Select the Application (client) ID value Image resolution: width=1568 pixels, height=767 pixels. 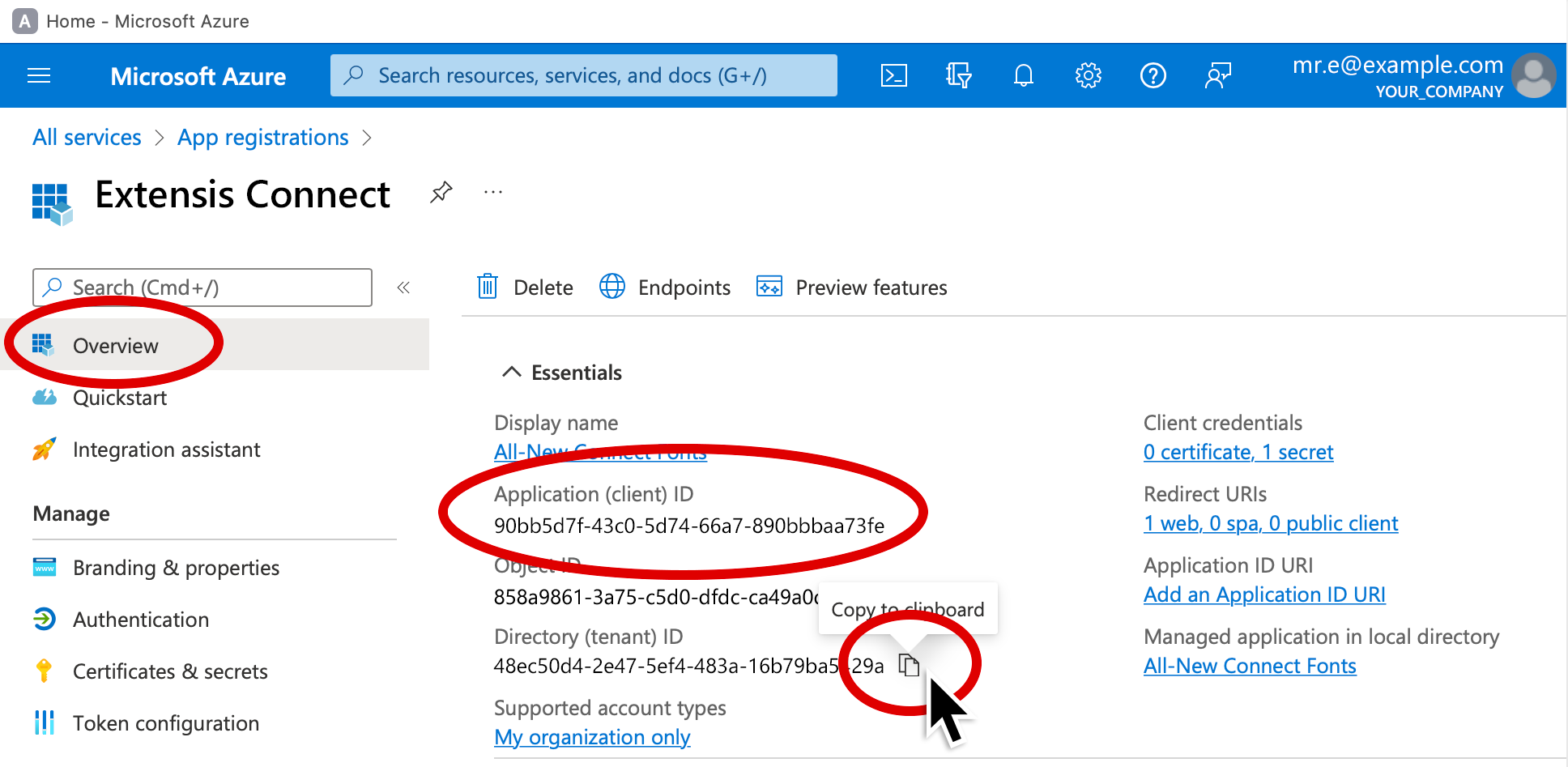click(x=689, y=526)
